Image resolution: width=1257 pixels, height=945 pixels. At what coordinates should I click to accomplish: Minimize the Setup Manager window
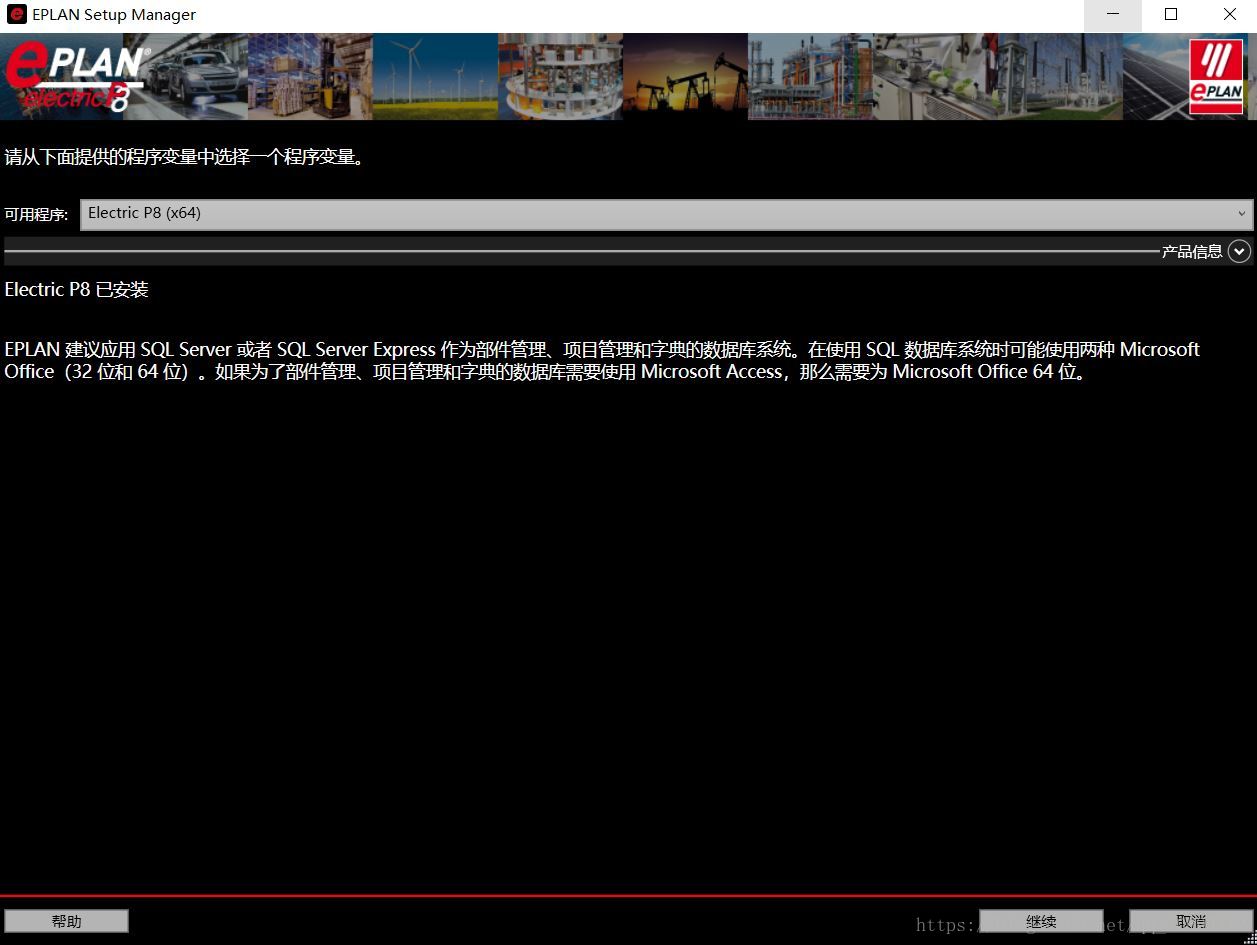pos(1112,14)
